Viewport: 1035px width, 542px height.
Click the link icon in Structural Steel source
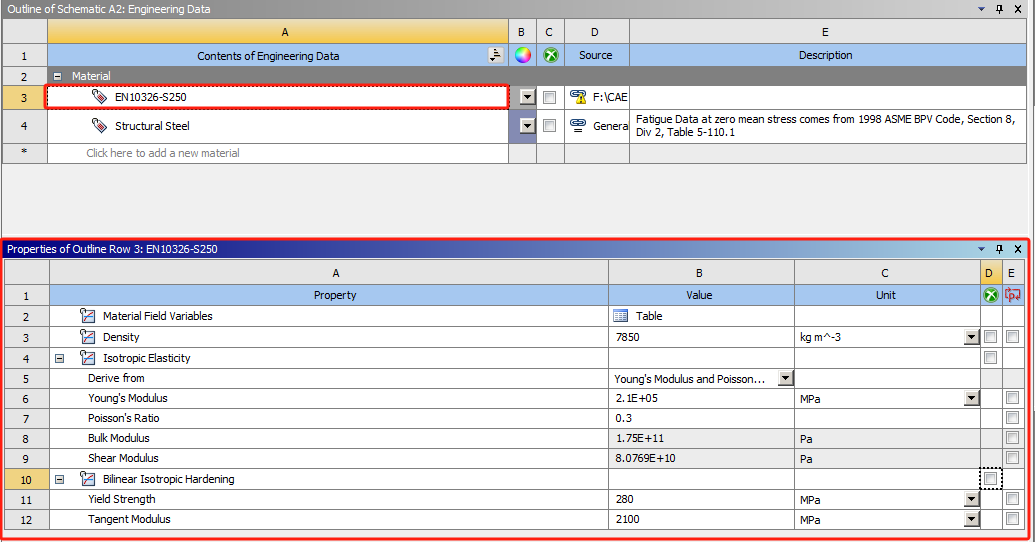tap(578, 125)
